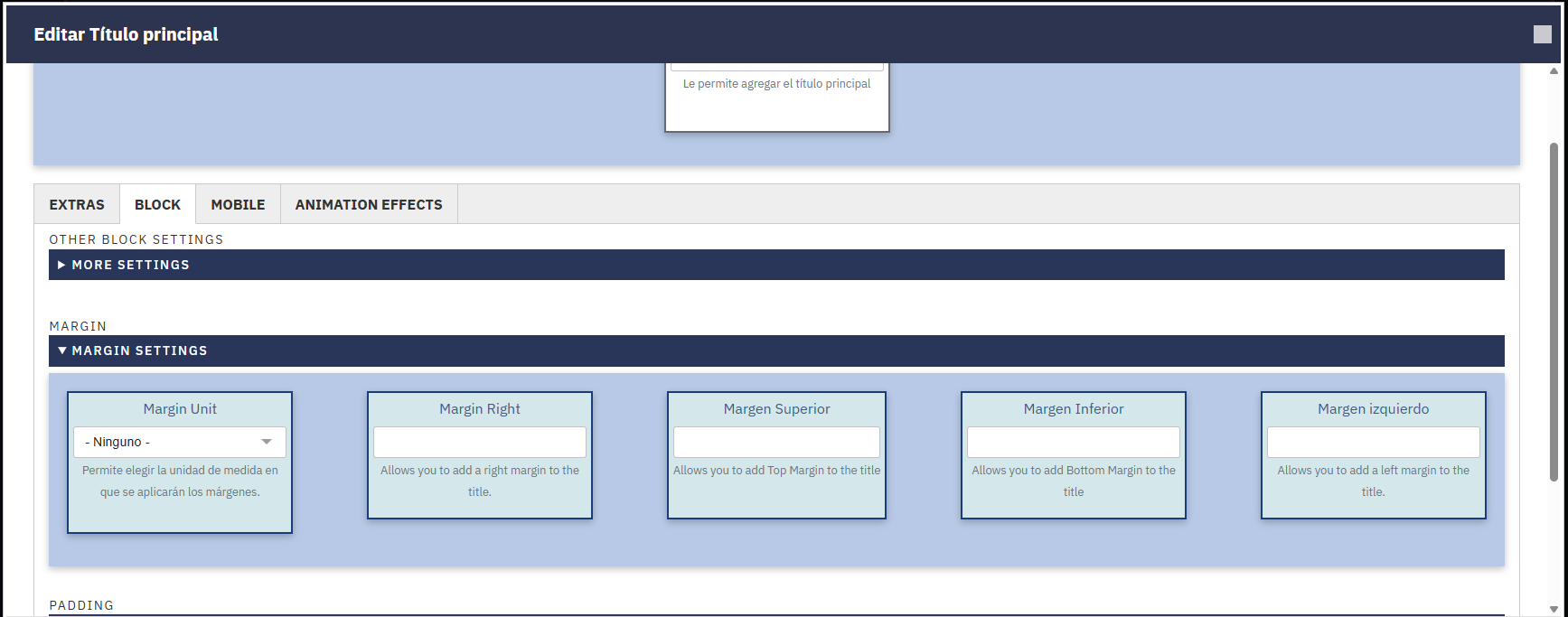Click the 'Le permite agregar el título principal' text

(776, 83)
